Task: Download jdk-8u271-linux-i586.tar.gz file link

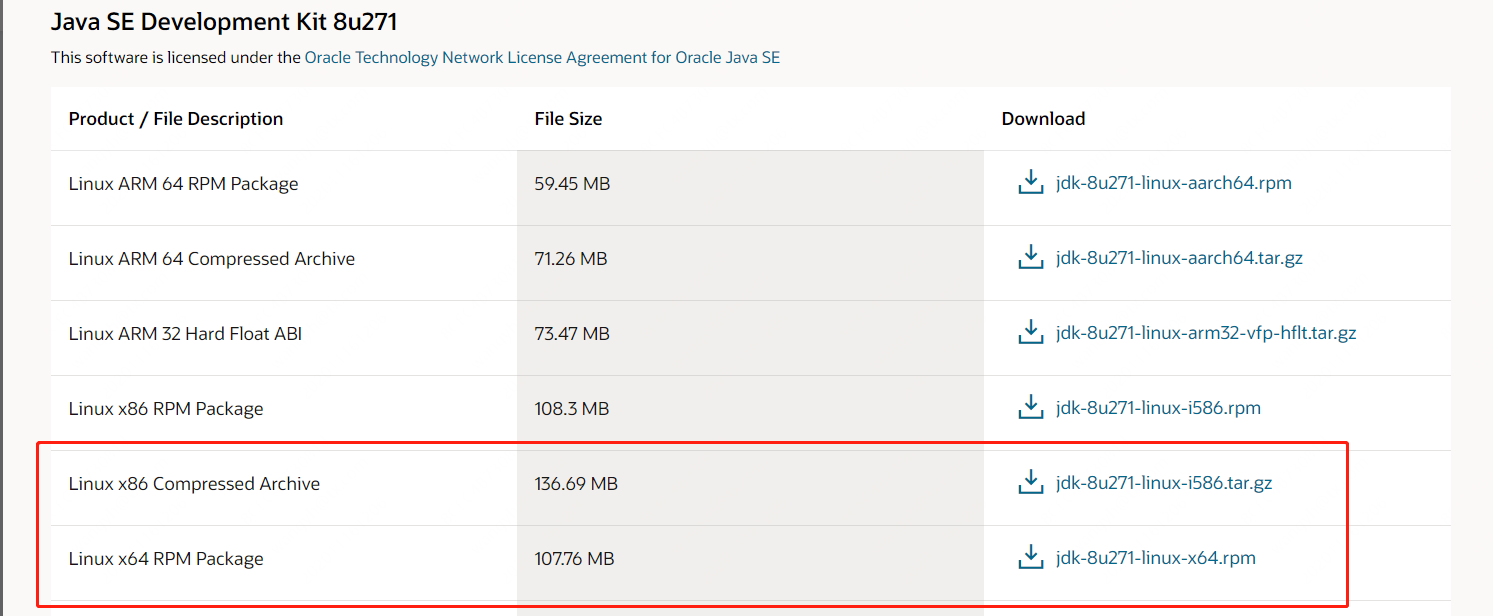Action: tap(1164, 483)
